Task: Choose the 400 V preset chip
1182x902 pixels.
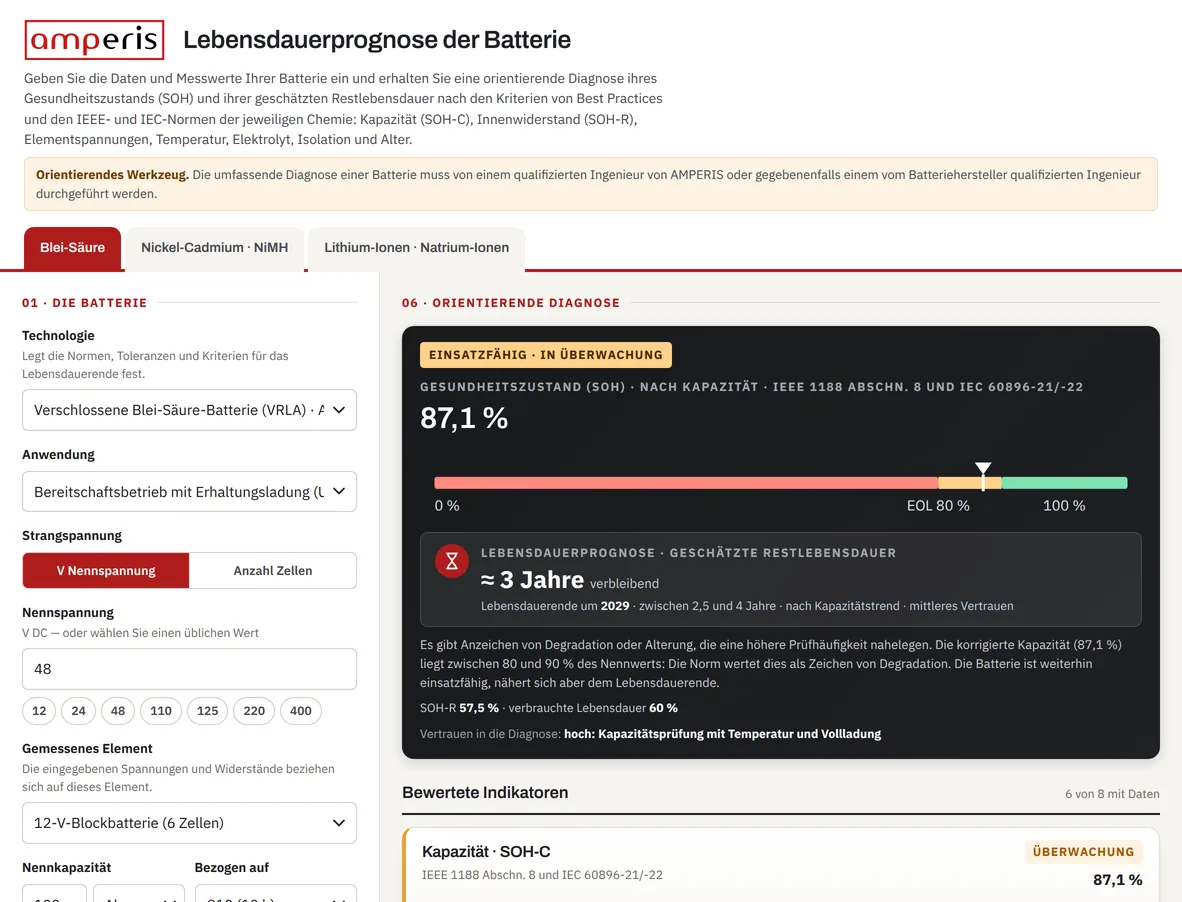Action: coord(301,711)
